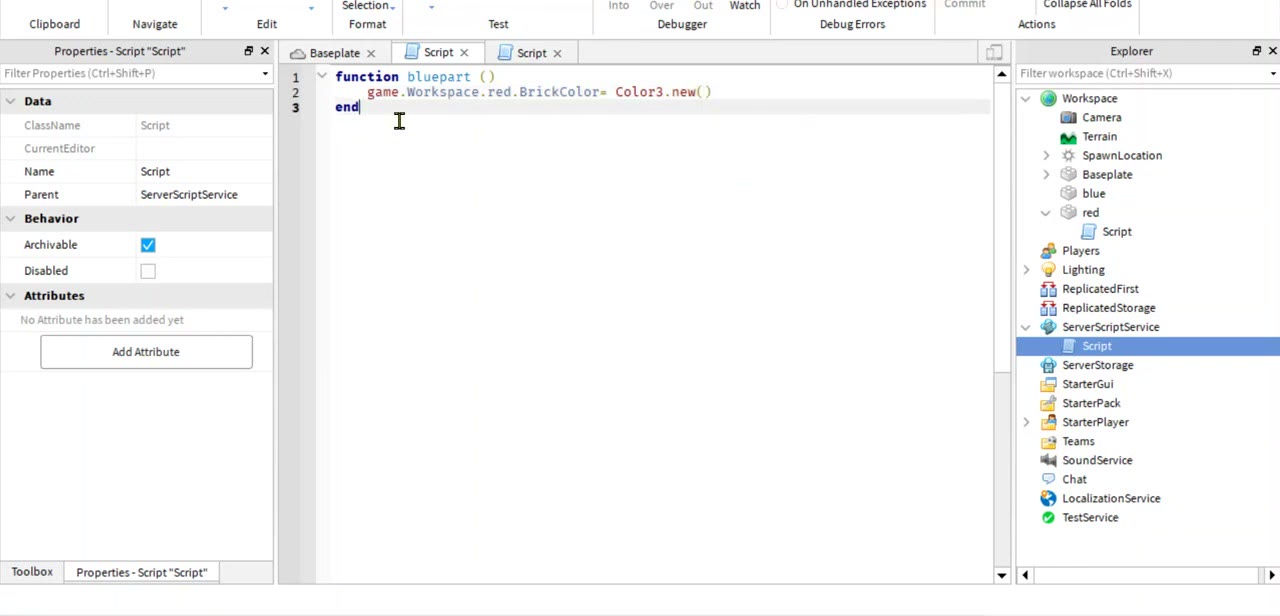Click the ServerStorage icon
1280x616 pixels.
coord(1048,365)
